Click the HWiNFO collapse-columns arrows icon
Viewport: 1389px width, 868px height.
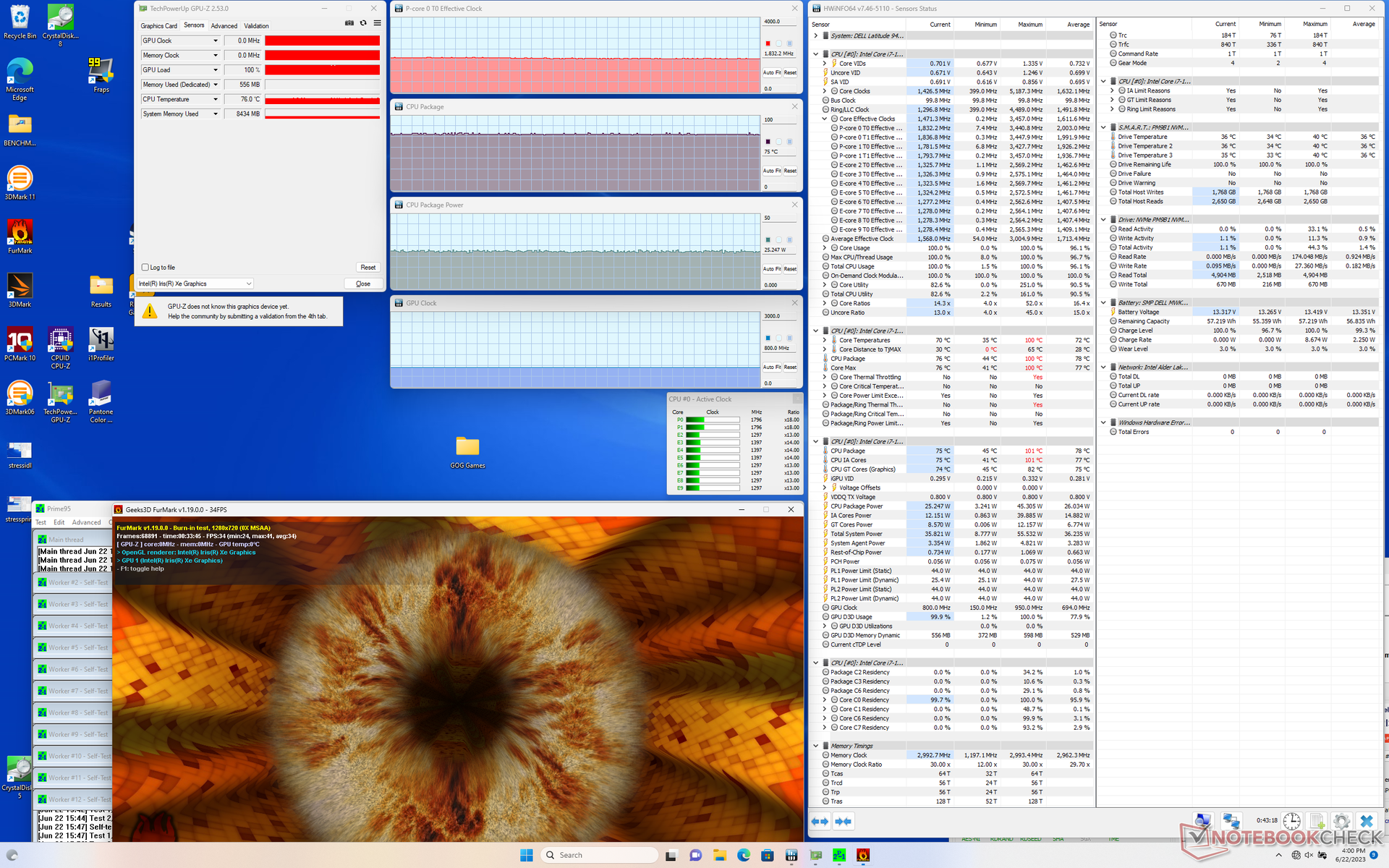click(843, 821)
